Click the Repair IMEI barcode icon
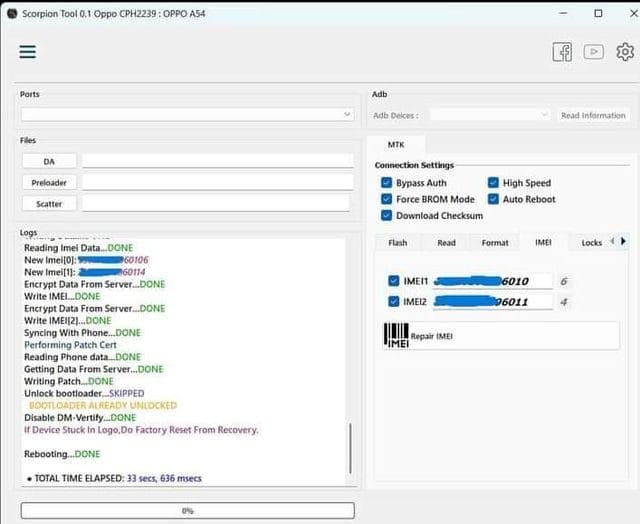 click(396, 336)
